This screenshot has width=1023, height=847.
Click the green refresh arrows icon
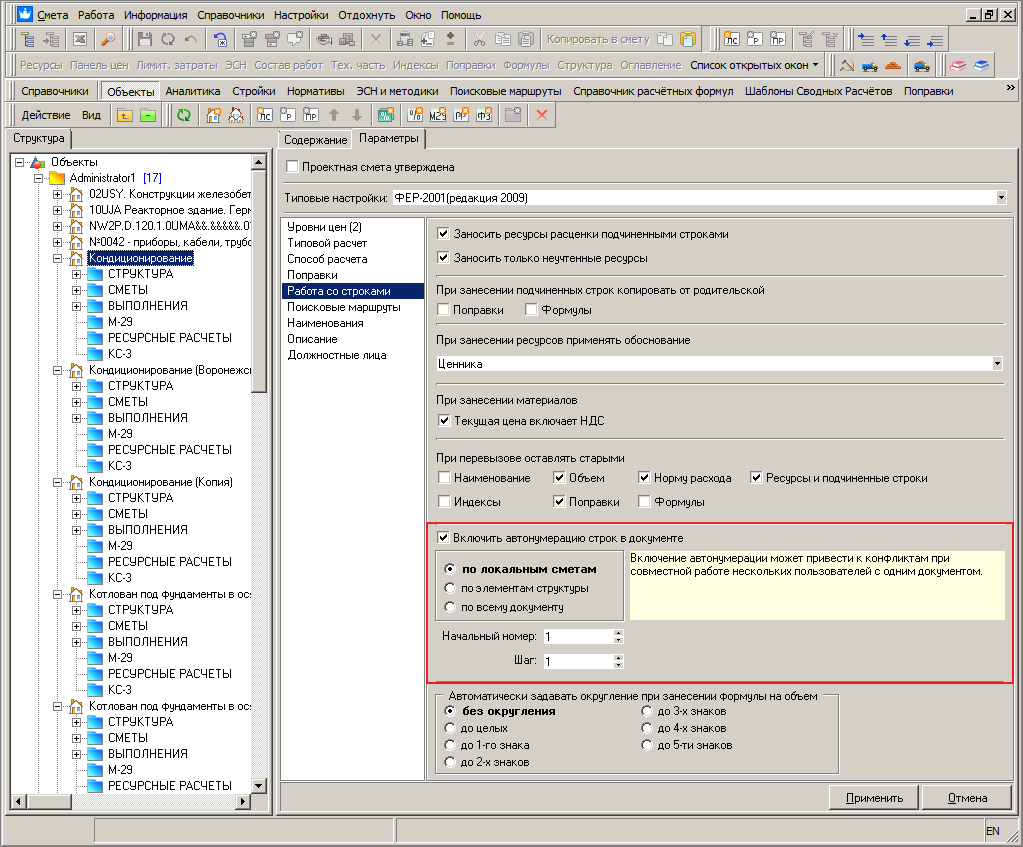183,115
